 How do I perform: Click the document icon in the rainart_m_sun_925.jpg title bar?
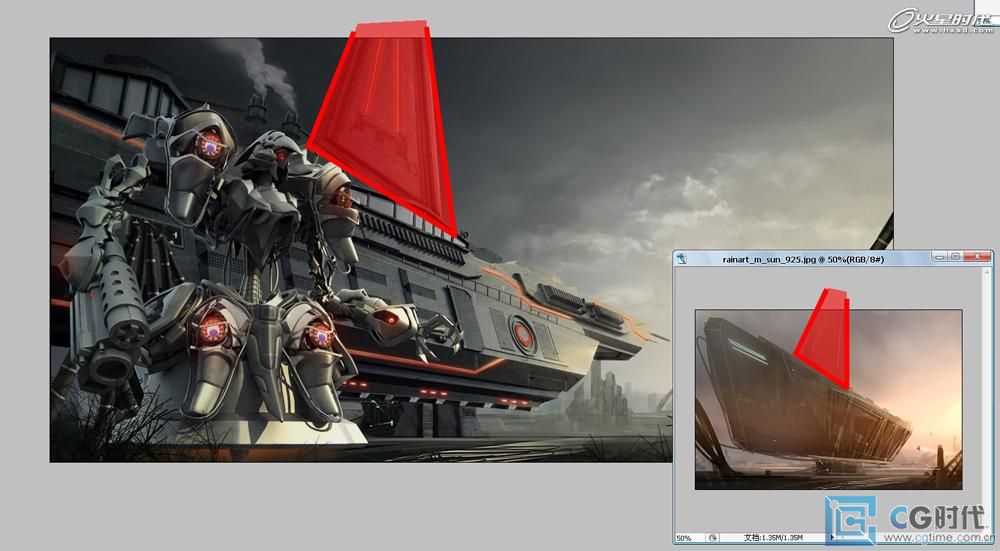point(682,259)
